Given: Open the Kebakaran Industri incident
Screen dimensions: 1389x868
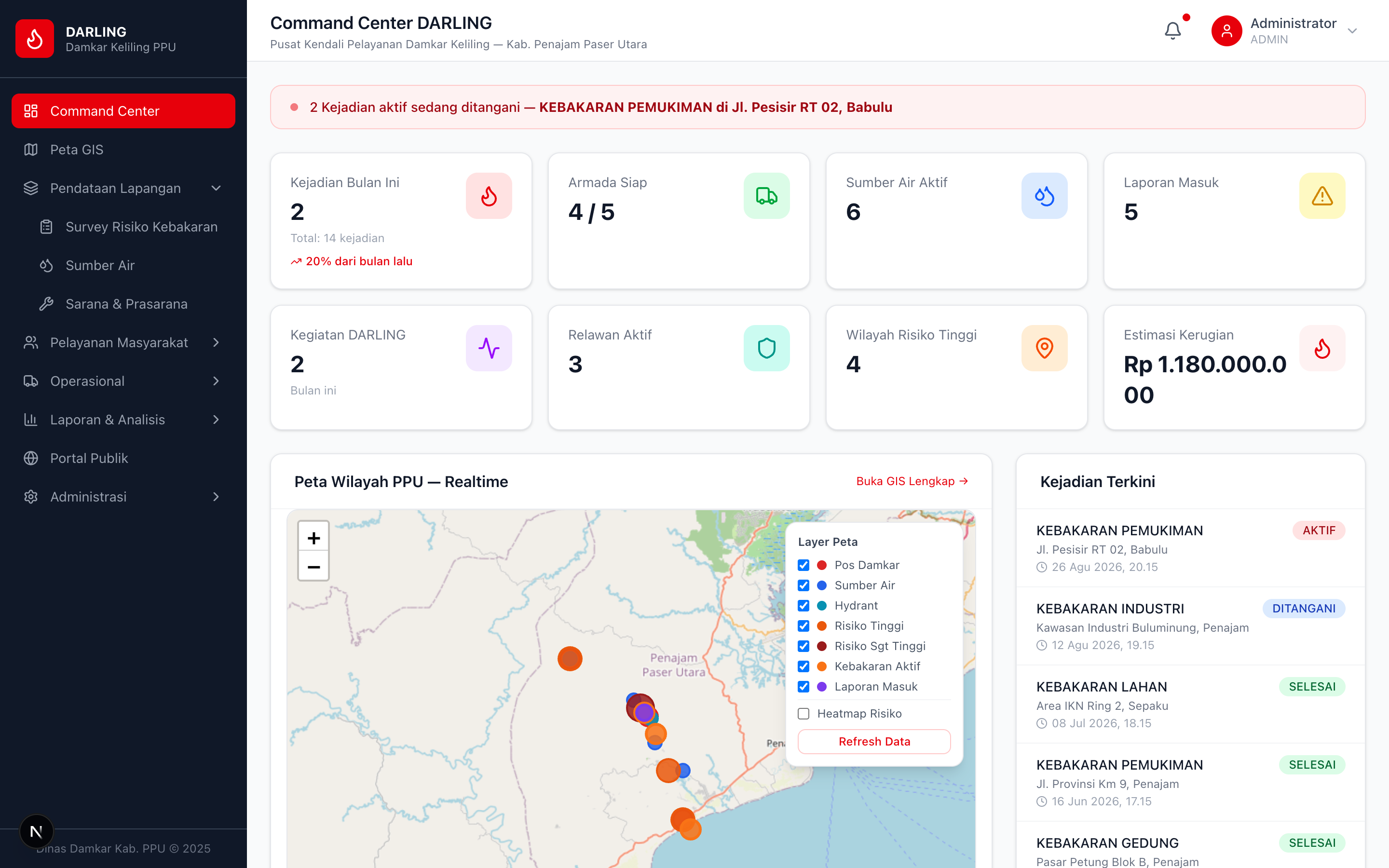Looking at the screenshot, I should [1190, 626].
